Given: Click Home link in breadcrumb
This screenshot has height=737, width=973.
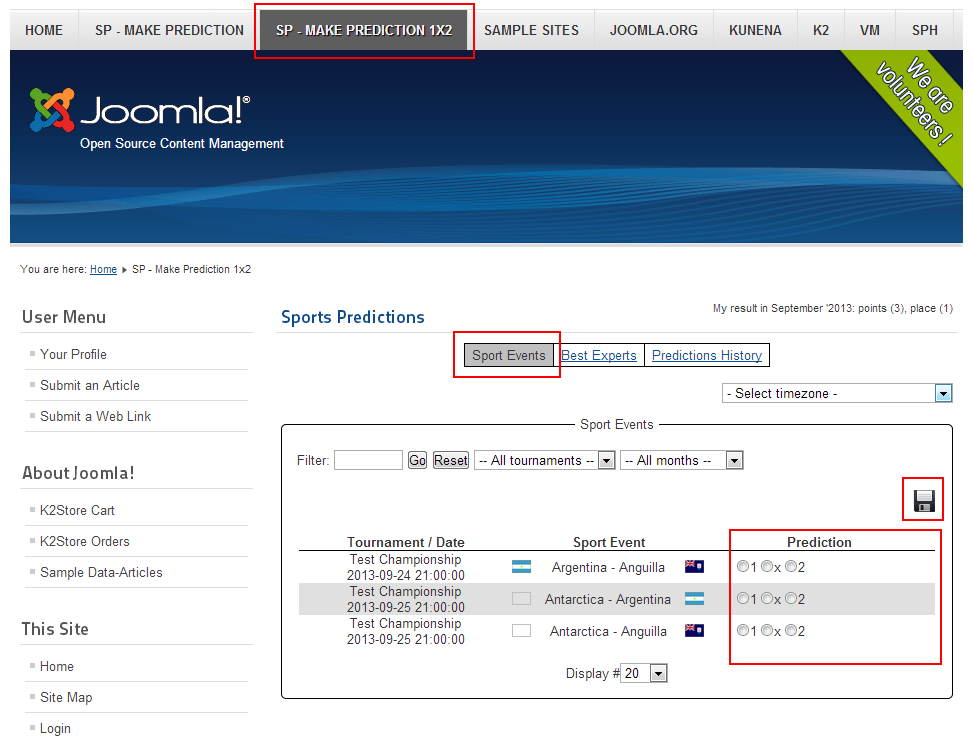Looking at the screenshot, I should click(103, 269).
